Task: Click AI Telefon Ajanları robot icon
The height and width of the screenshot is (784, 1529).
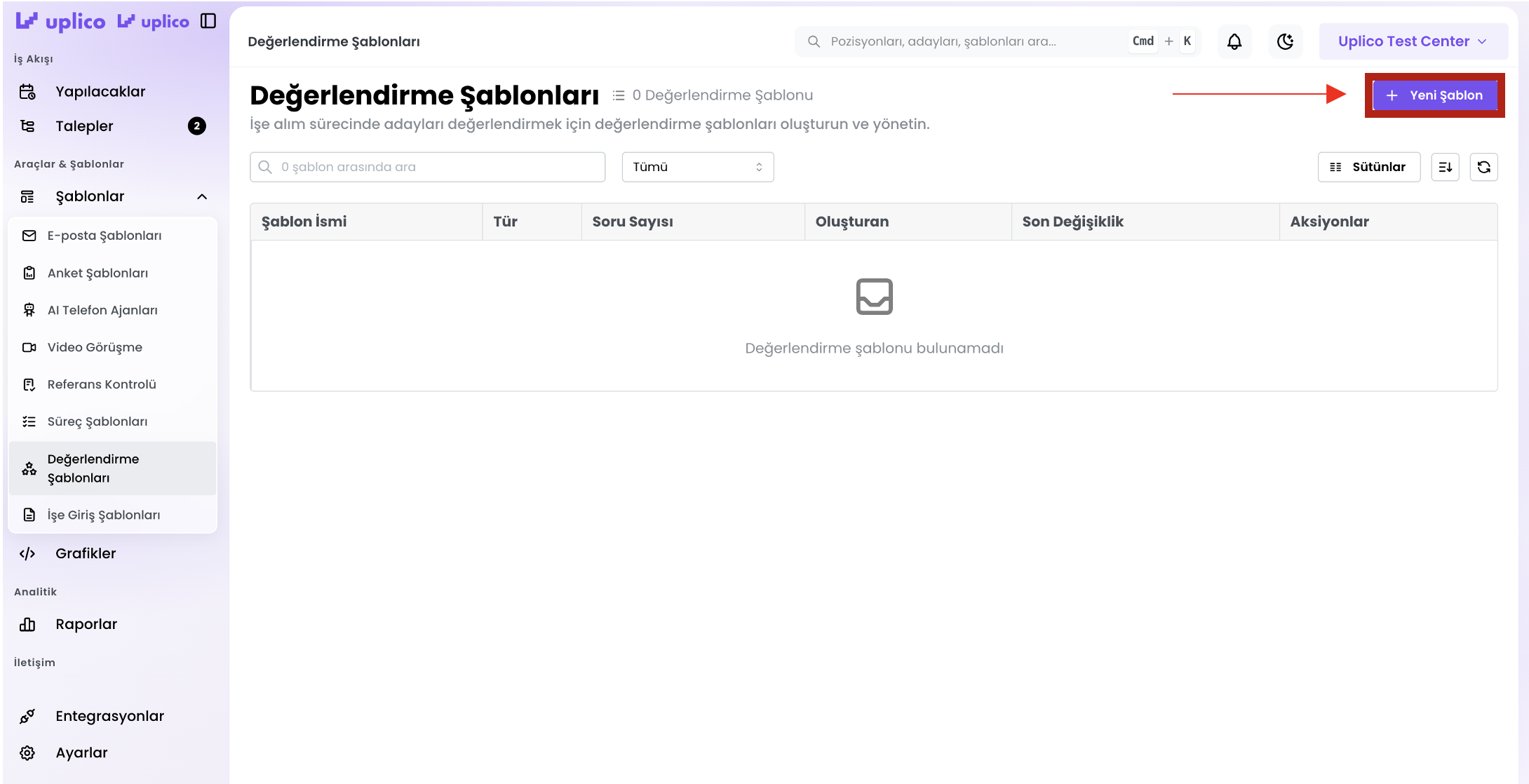Action: (29, 310)
